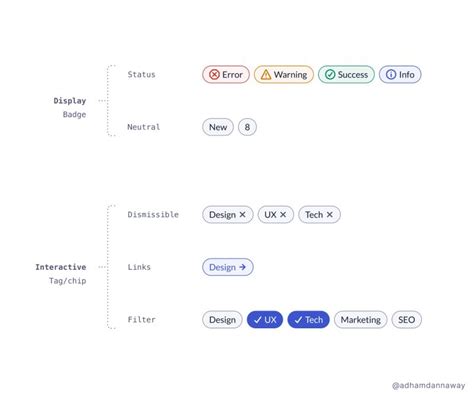Click the number 8 badge

[x=247, y=127]
